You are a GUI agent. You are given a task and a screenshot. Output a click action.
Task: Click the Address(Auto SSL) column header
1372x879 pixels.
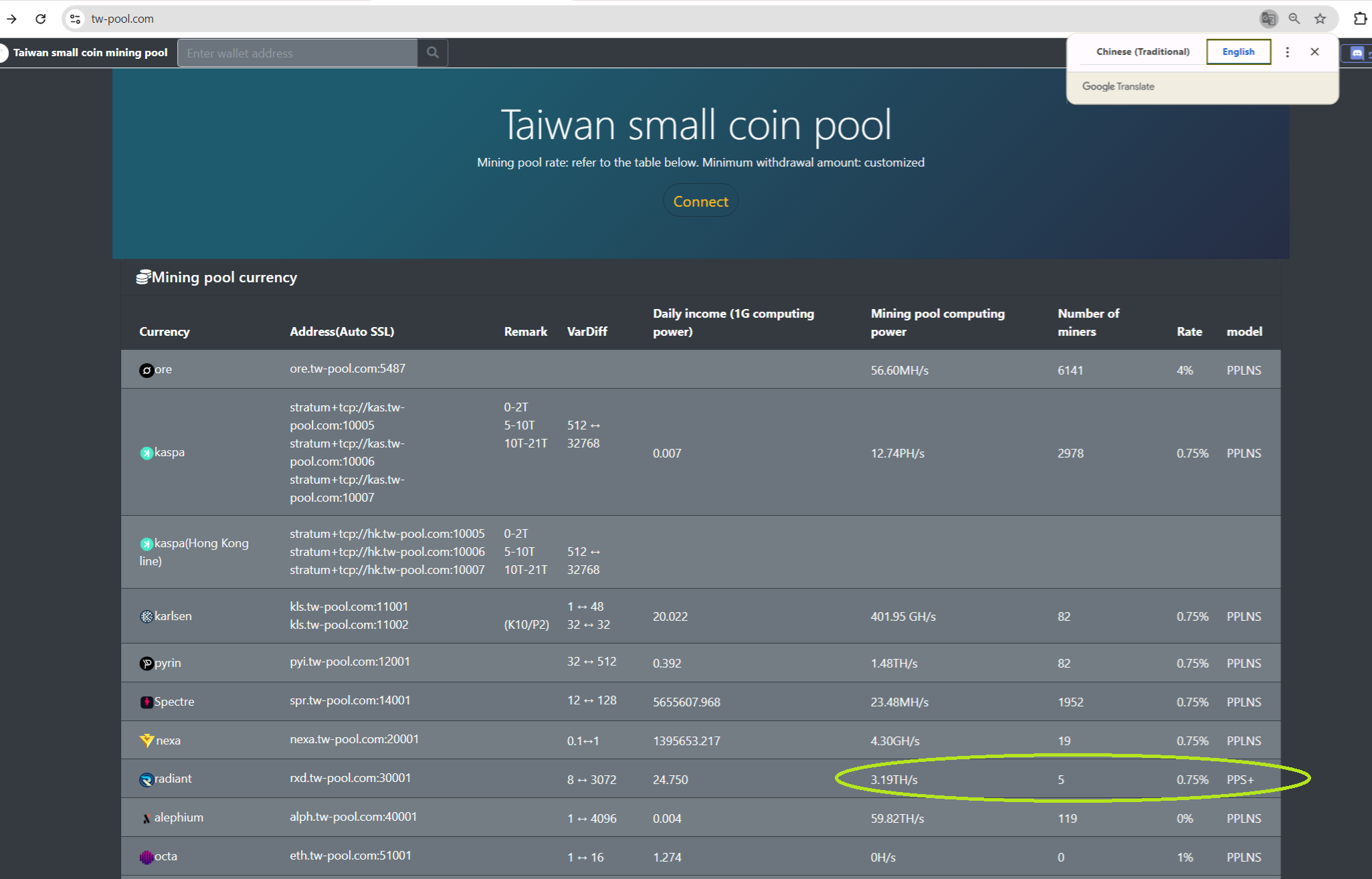(342, 332)
